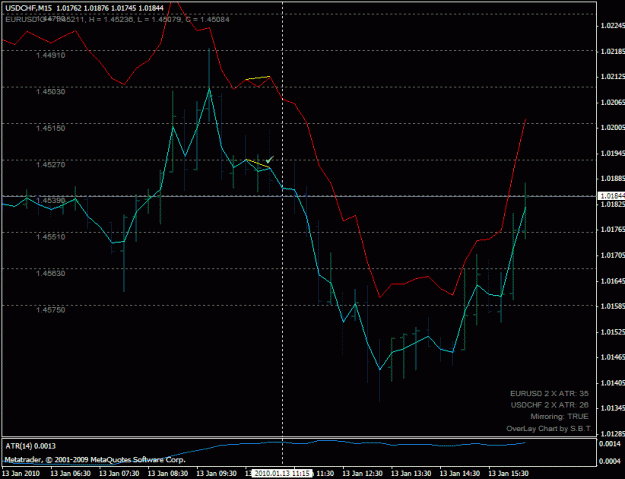Click the overlay price label 1.44910
The height and width of the screenshot is (479, 625).
51,55
